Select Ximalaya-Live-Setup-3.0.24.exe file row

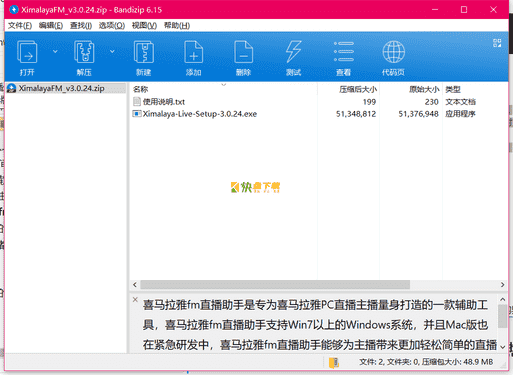(x=319, y=114)
